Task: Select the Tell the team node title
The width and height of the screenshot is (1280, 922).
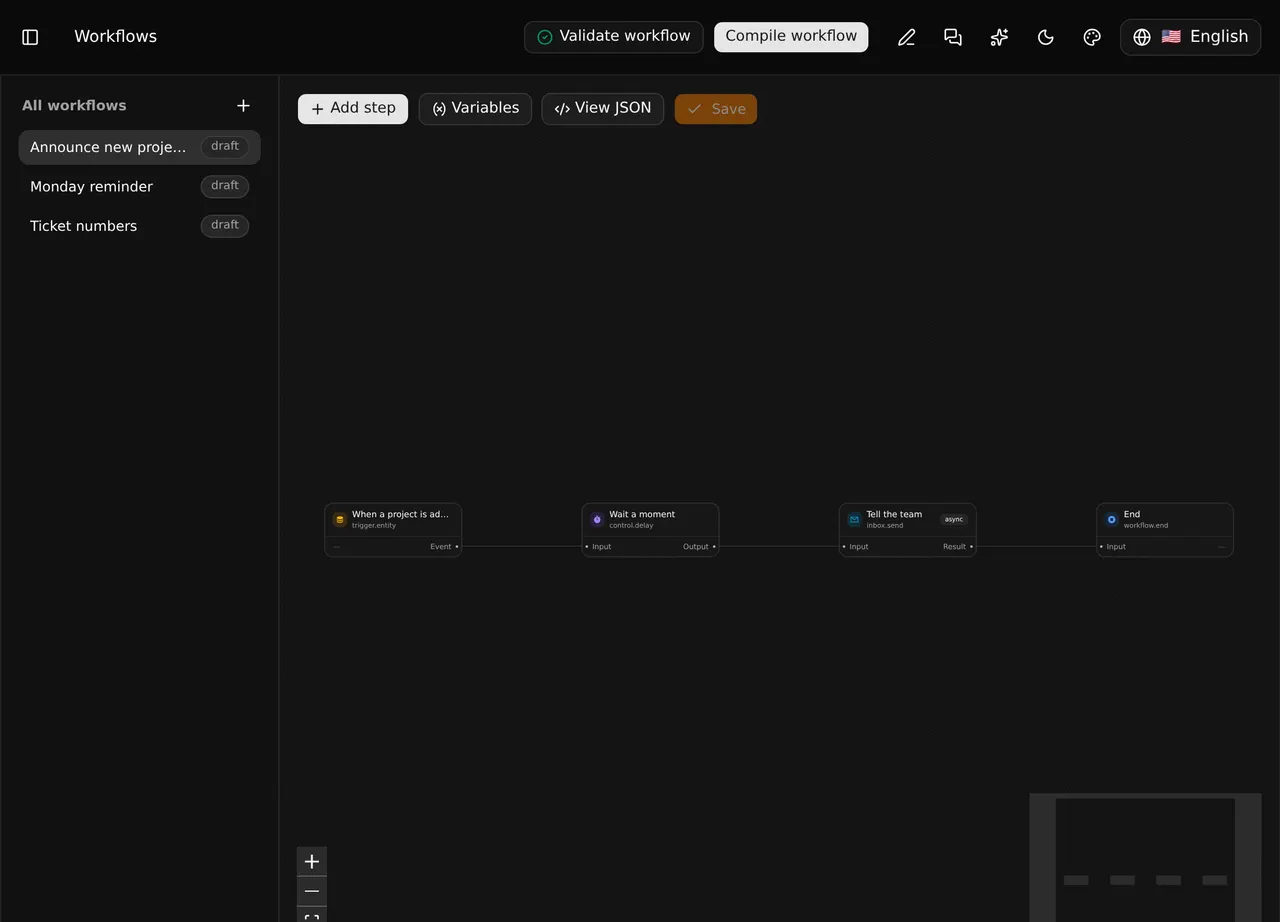Action: click(894, 515)
